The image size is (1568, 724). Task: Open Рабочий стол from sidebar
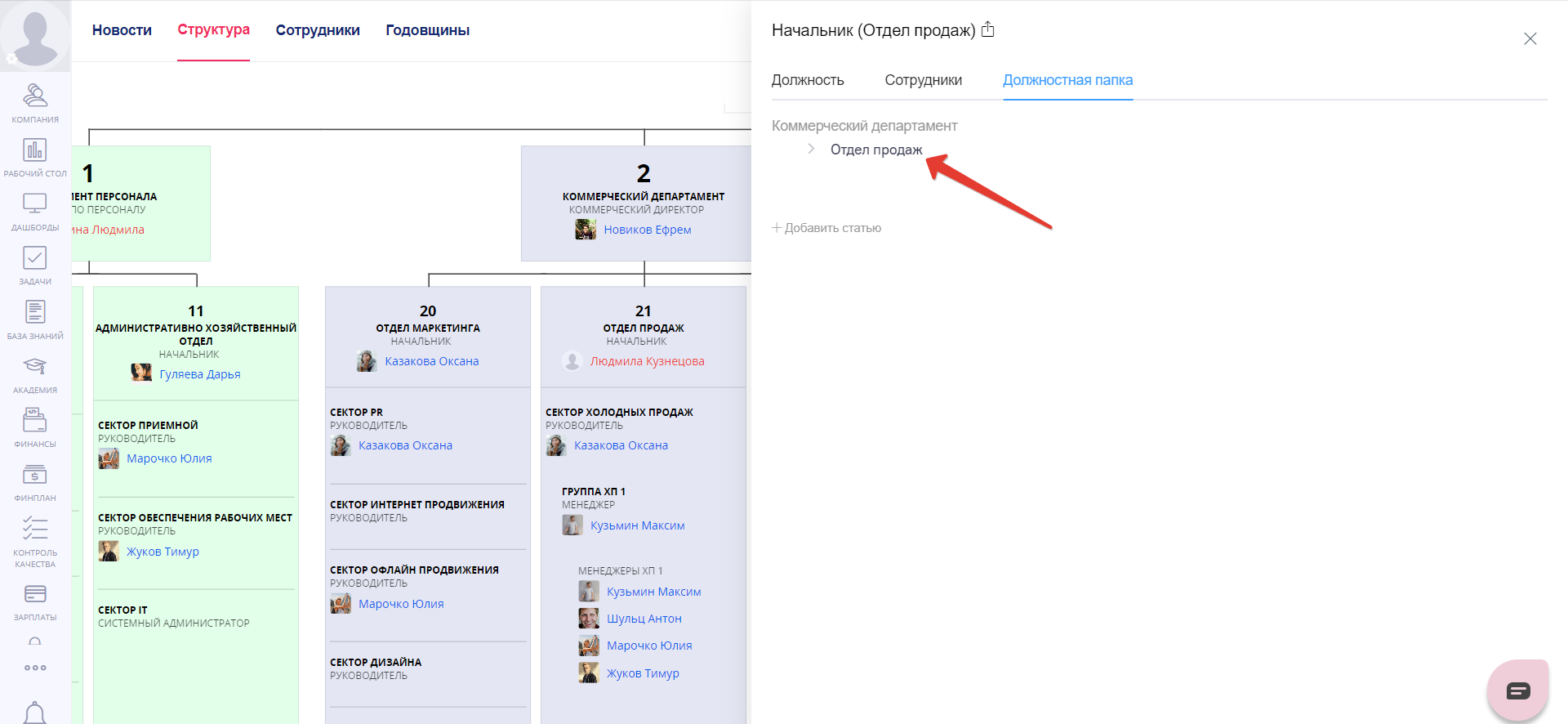pos(35,157)
